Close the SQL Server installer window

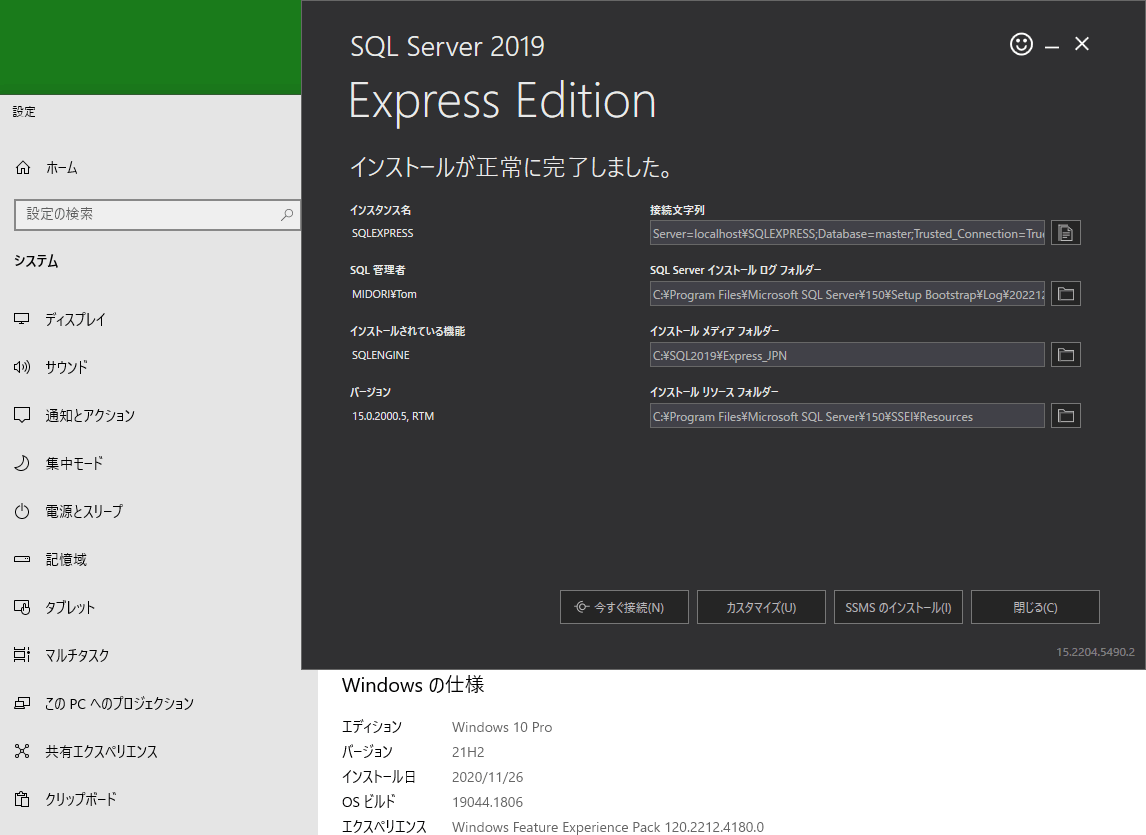(x=1082, y=44)
